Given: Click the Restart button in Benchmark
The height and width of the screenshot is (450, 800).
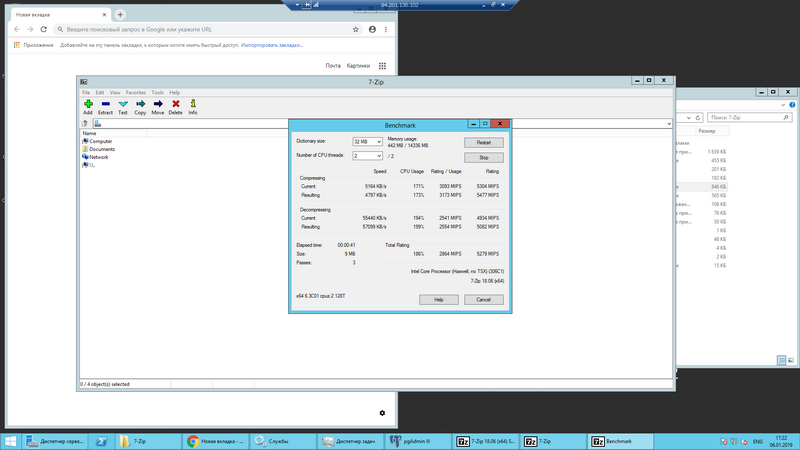Looking at the screenshot, I should pos(484,142).
